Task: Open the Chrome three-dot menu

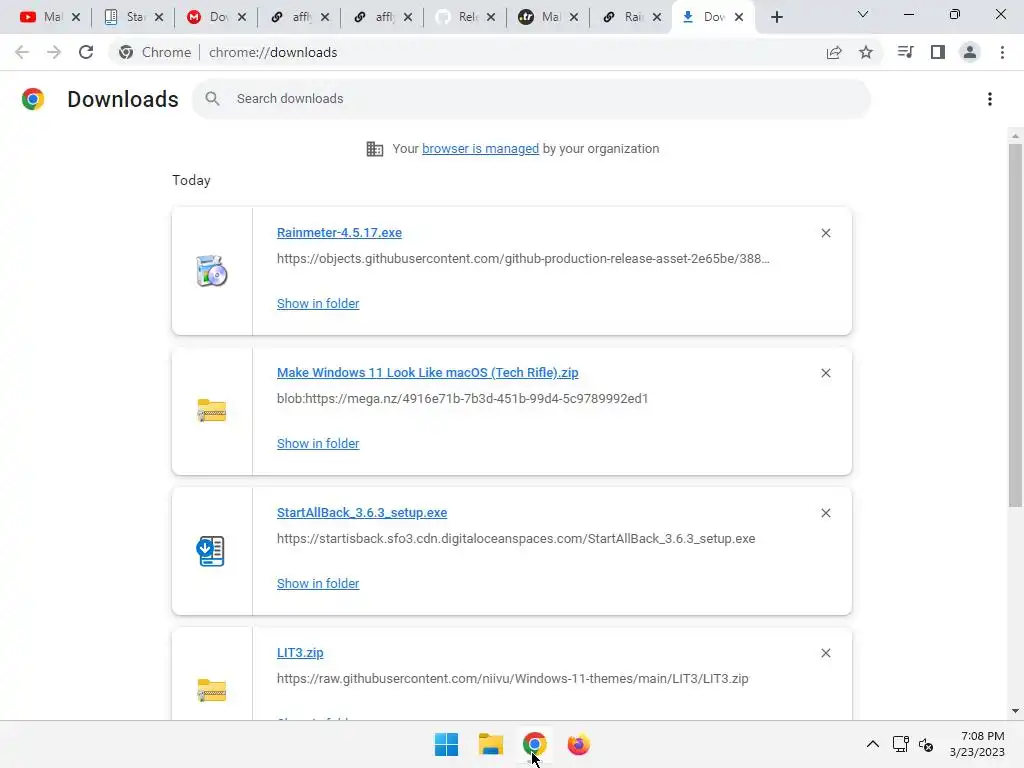Action: [1002, 52]
